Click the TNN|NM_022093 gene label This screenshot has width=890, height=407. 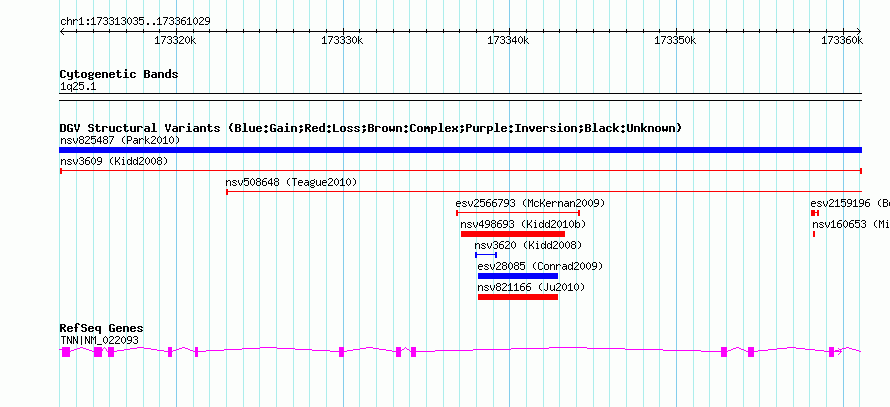pyautogui.click(x=99, y=340)
